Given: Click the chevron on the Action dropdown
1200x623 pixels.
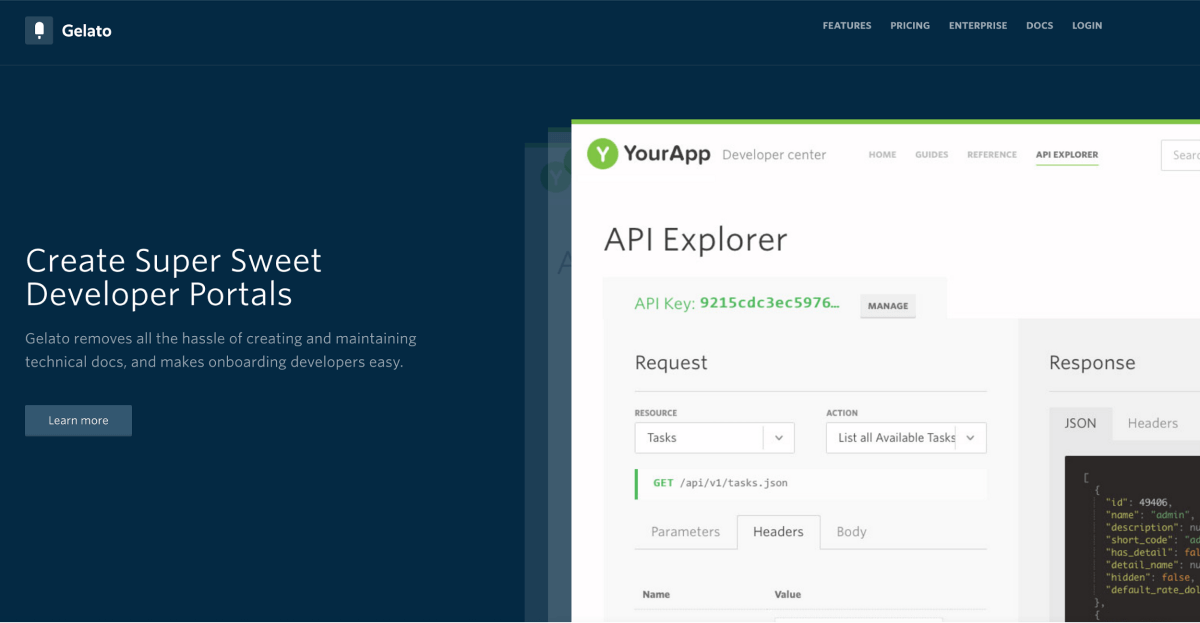Looking at the screenshot, I should click(x=970, y=438).
